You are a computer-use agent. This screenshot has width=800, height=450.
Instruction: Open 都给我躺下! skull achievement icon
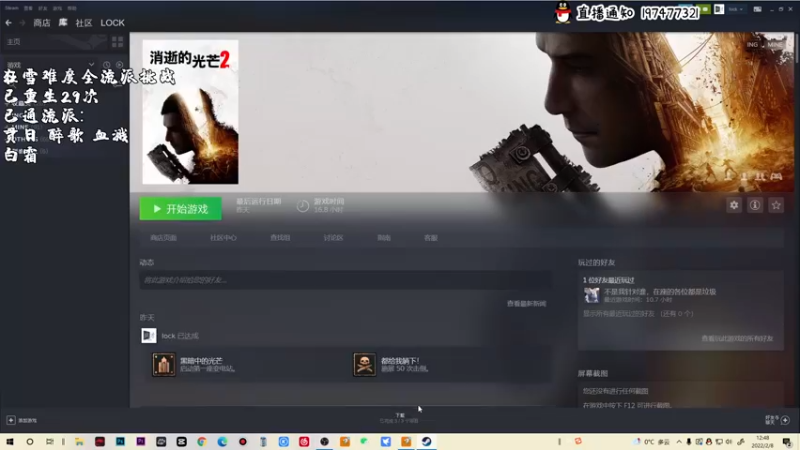click(364, 364)
